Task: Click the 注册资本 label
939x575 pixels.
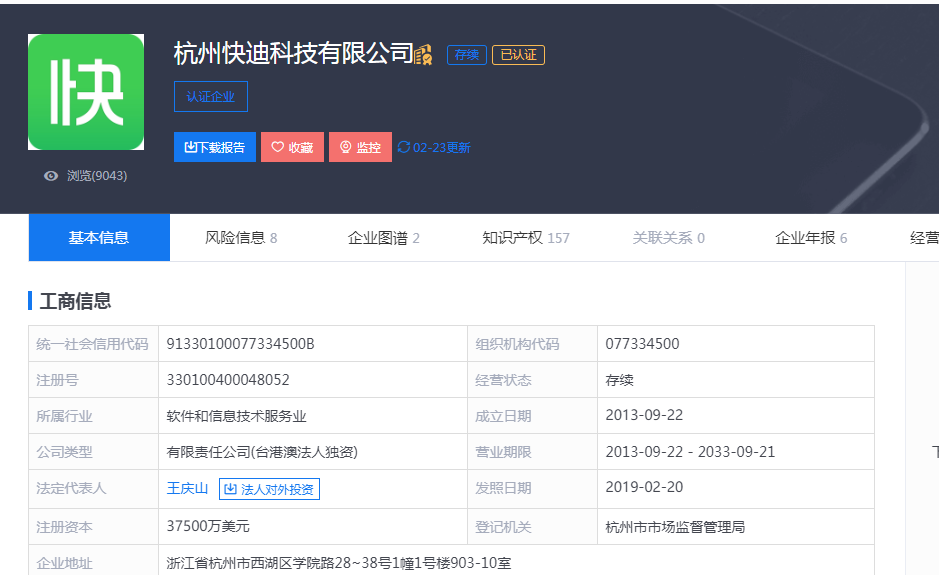Action: point(64,527)
